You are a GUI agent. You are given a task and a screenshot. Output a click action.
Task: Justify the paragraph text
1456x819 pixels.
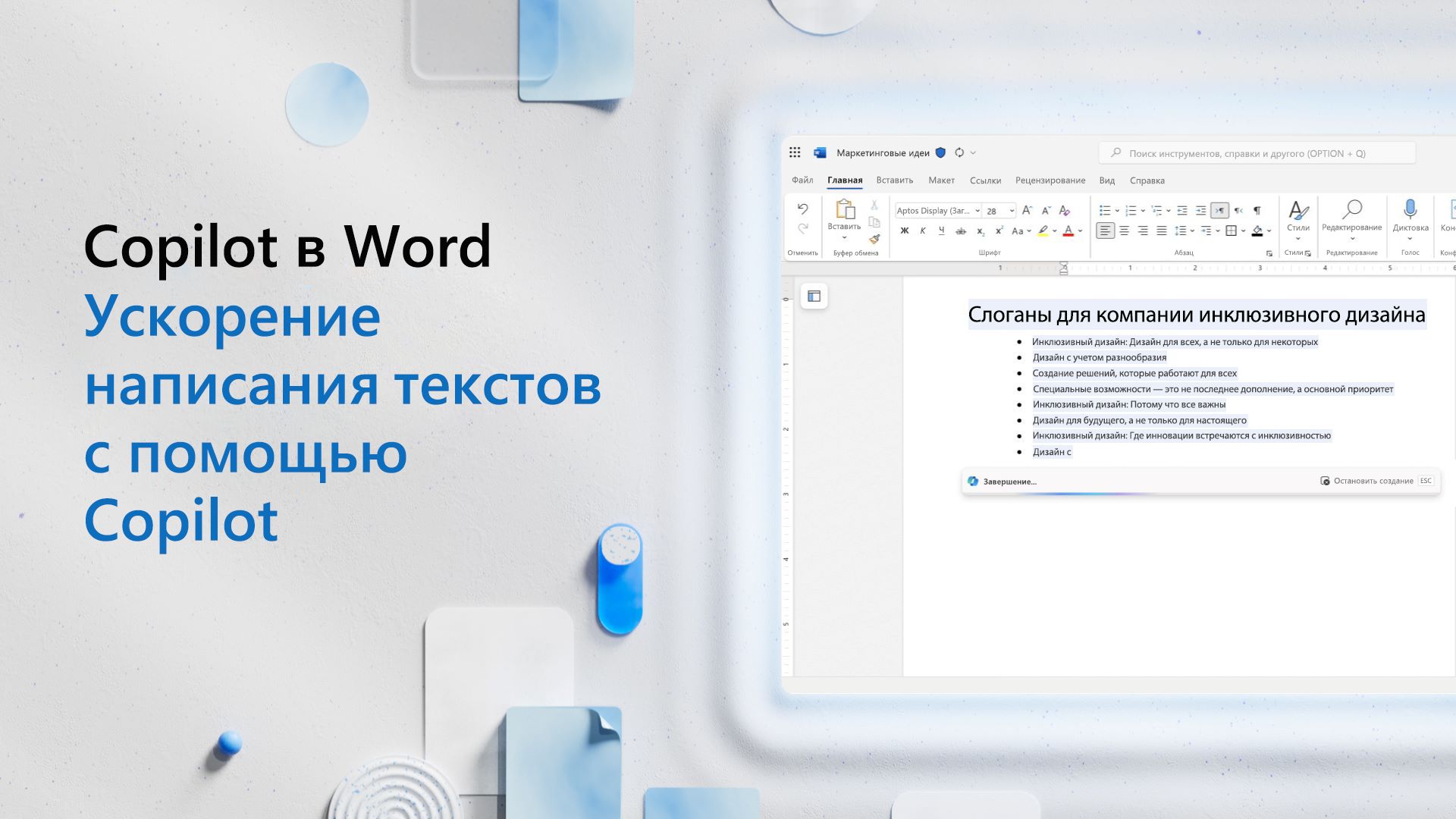coord(1162,231)
